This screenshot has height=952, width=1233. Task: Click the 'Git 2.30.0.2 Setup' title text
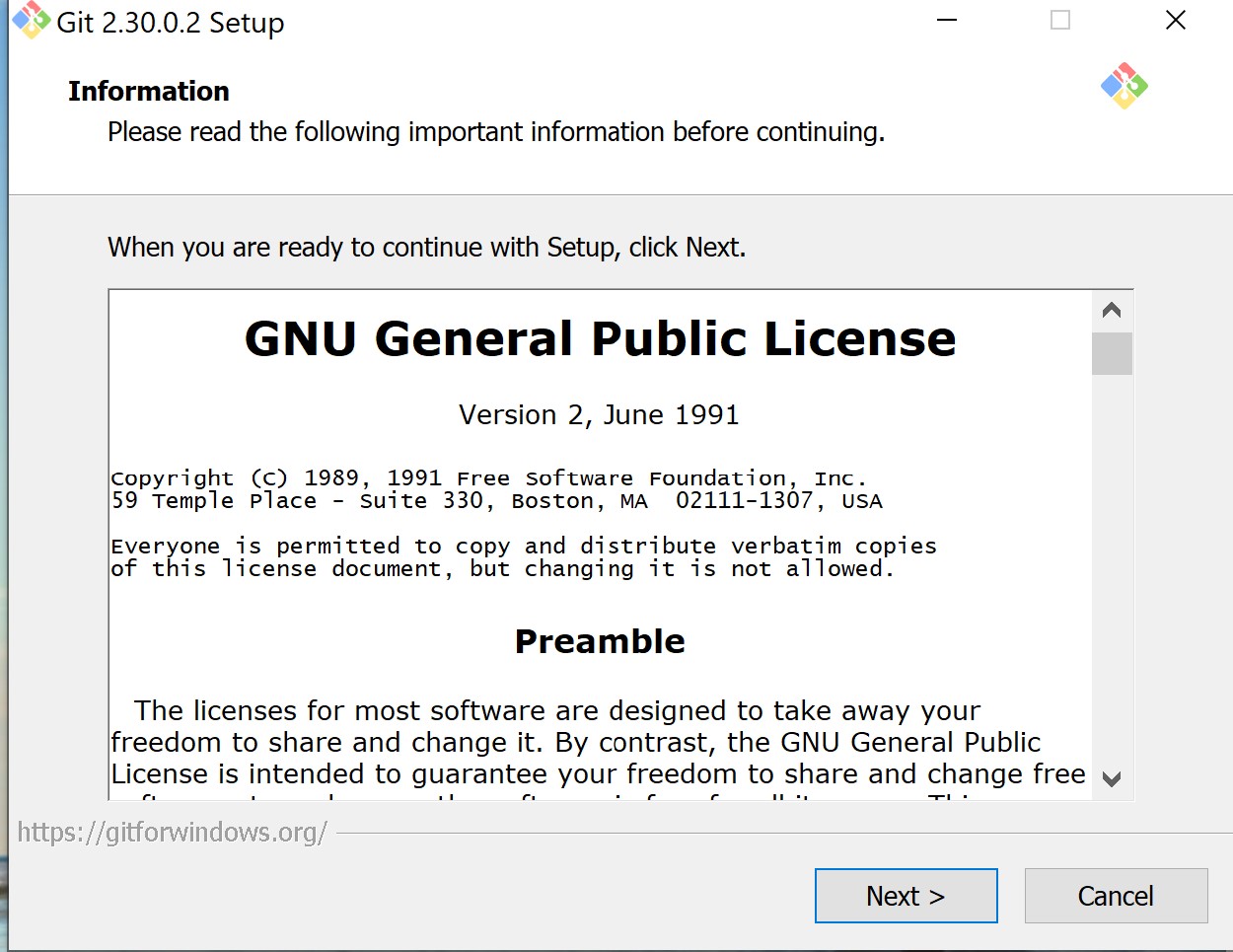(171, 22)
